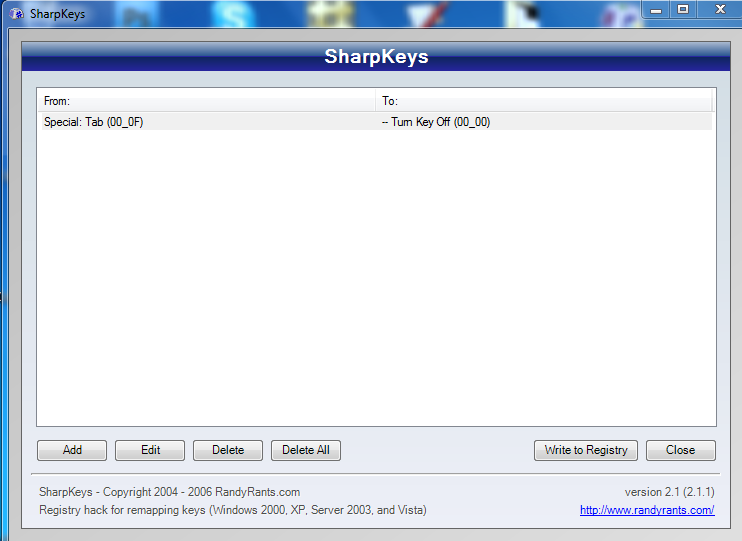Click the version 2.1 (2.1.1) label

pyautogui.click(x=669, y=492)
